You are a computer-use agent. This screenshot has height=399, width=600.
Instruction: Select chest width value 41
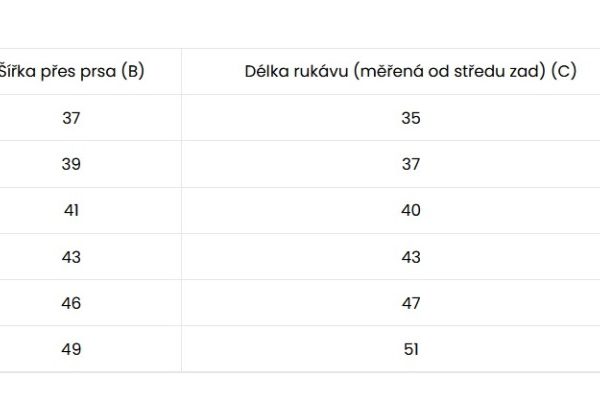(71, 210)
